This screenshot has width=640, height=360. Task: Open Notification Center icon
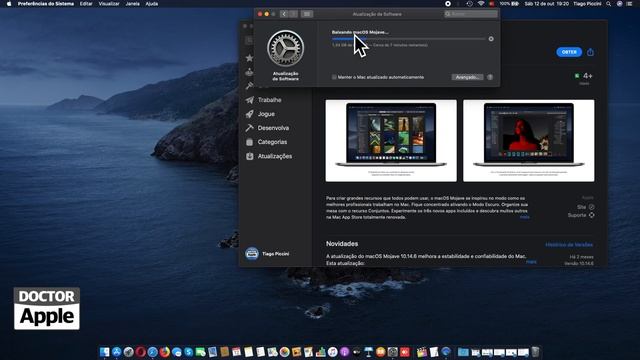click(630, 4)
